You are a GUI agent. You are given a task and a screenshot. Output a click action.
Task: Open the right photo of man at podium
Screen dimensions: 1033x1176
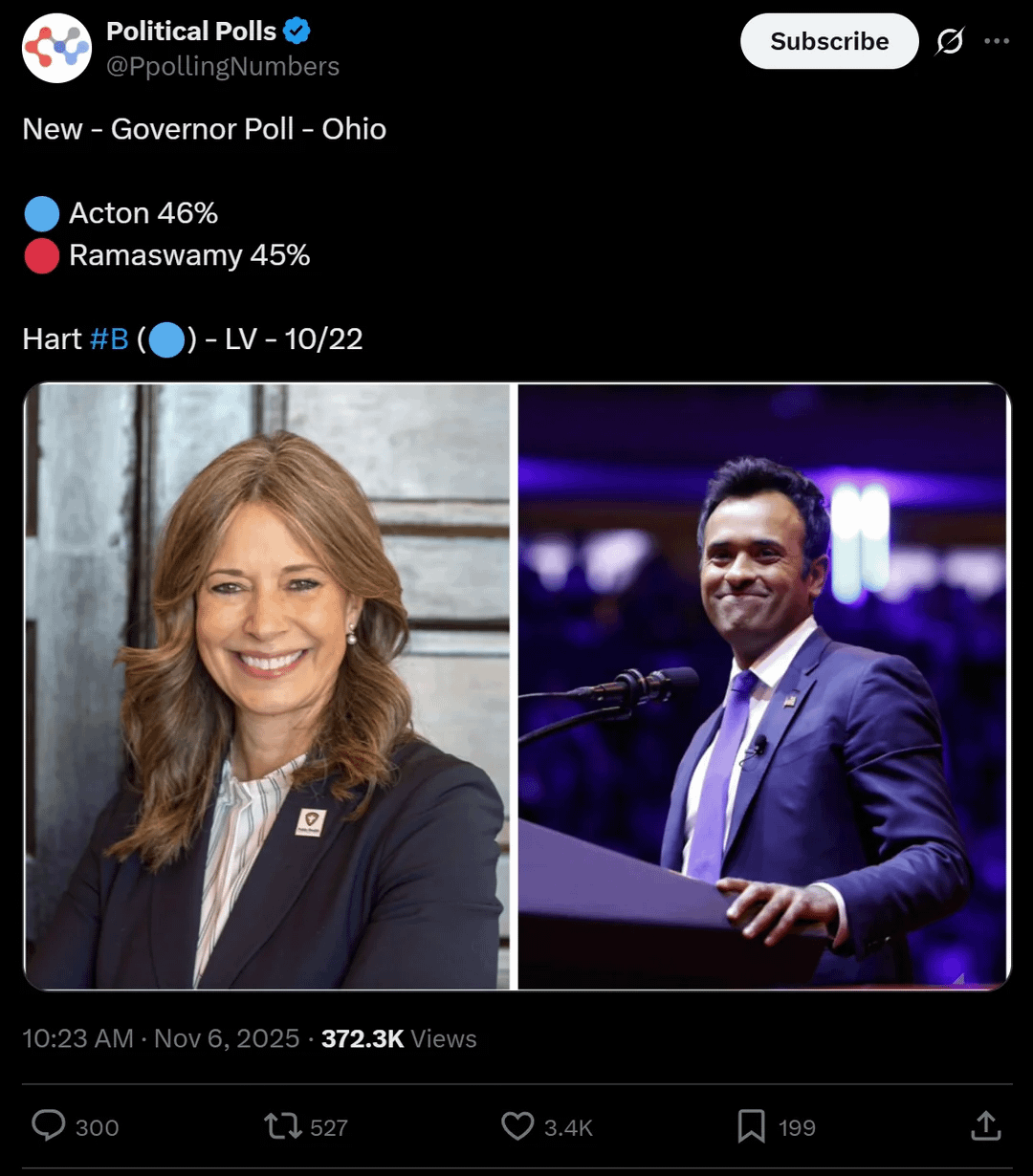tap(763, 686)
